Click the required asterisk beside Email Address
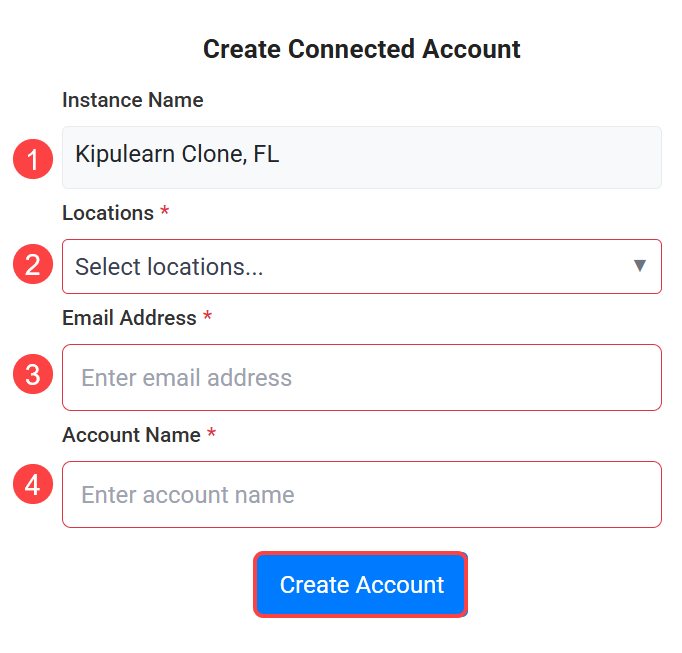The image size is (682, 653). pos(207,317)
